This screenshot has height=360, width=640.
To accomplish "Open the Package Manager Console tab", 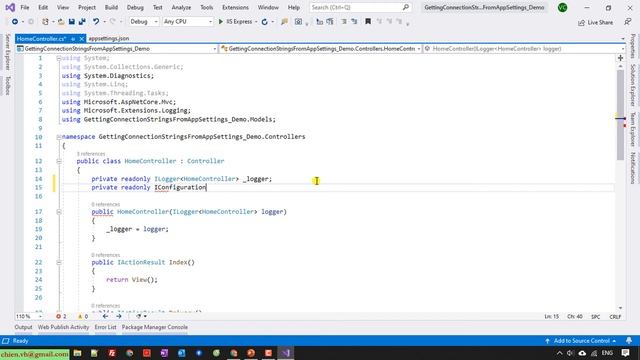I will (x=155, y=327).
